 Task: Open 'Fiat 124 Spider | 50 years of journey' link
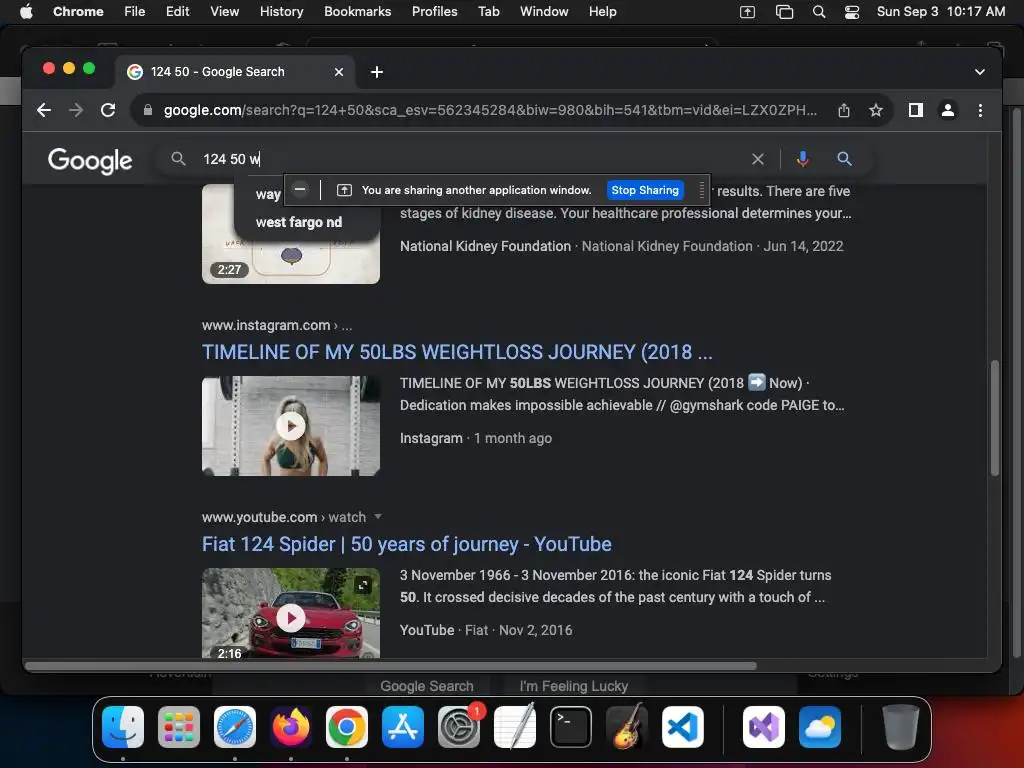coord(406,544)
